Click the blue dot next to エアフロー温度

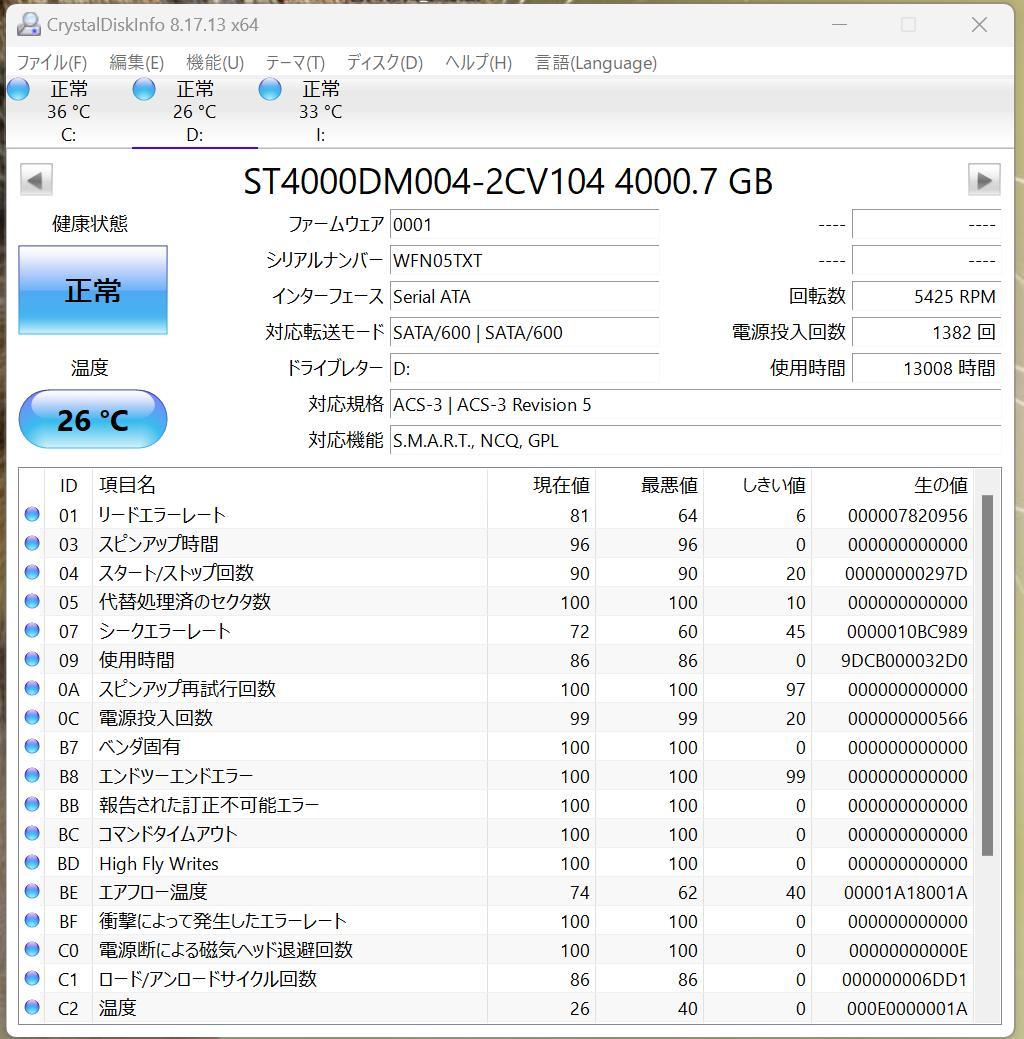tap(32, 892)
